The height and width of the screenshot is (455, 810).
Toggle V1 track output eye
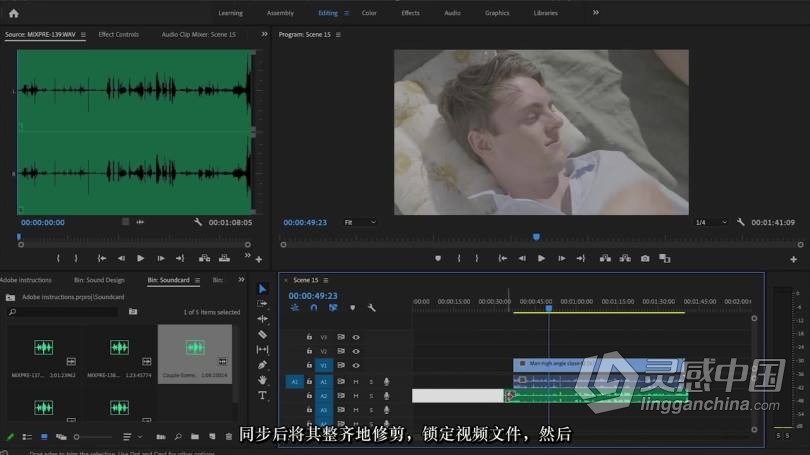coord(356,365)
